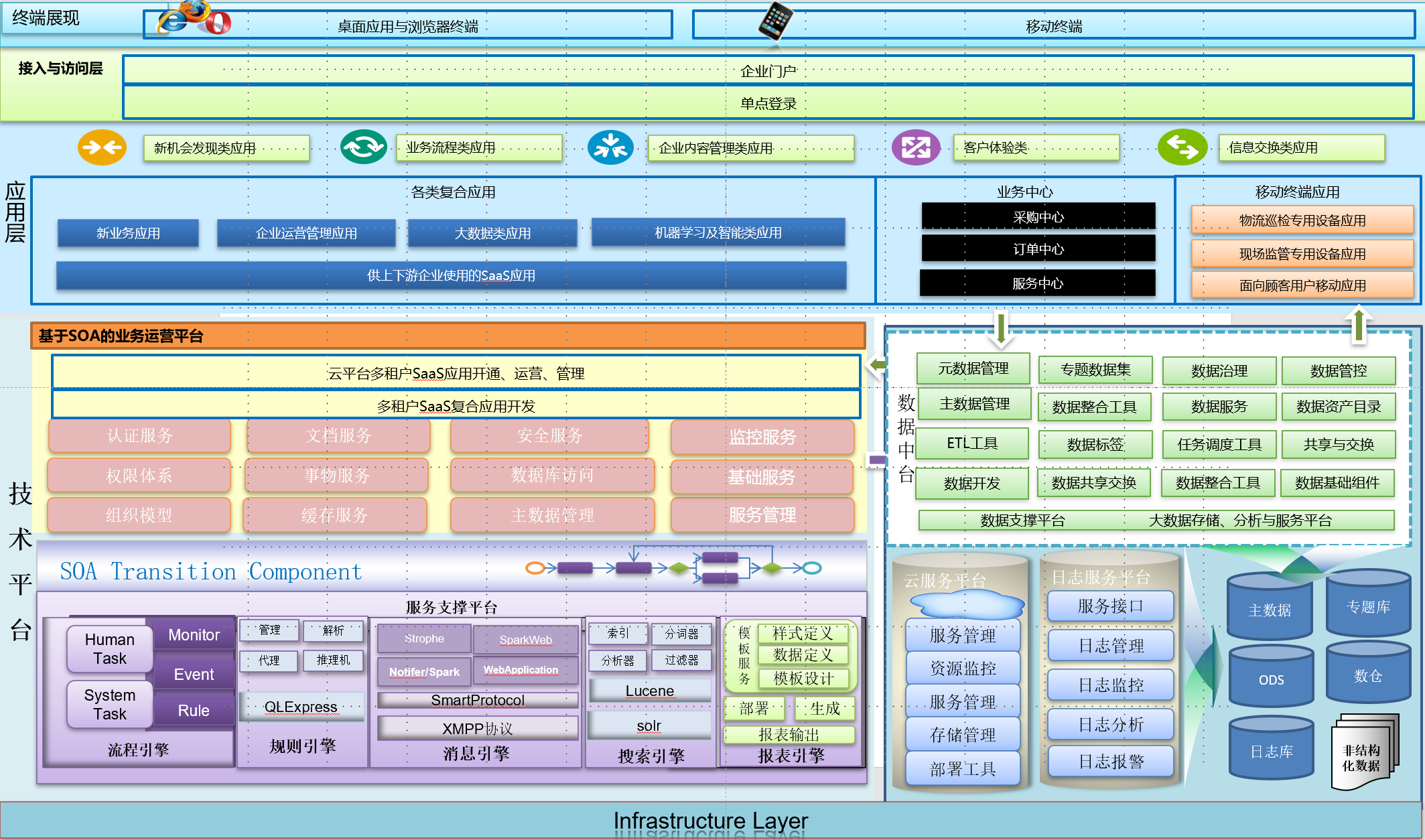Image resolution: width=1425 pixels, height=840 pixels.
Task: Select the 采购中心 black box
Action: click(1038, 217)
